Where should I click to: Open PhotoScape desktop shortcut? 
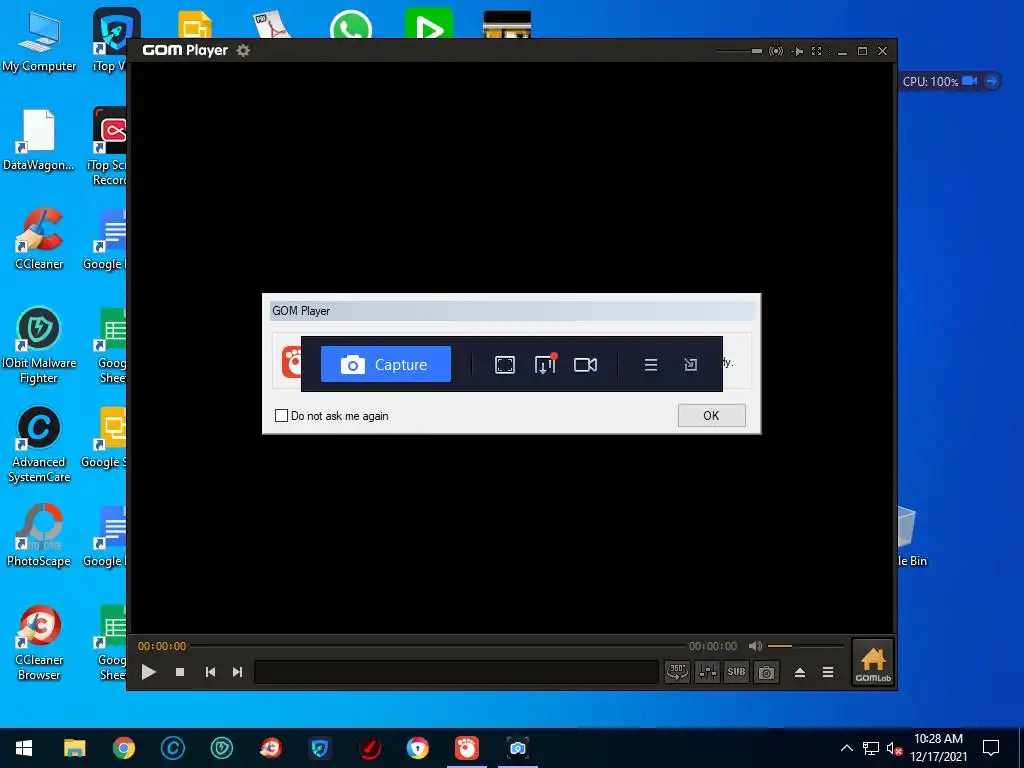pyautogui.click(x=39, y=535)
